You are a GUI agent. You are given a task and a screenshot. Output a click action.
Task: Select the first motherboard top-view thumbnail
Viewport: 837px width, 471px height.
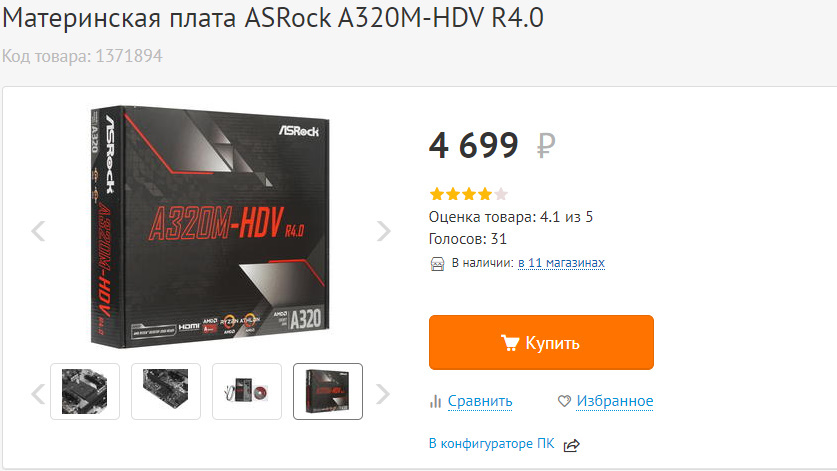click(85, 391)
